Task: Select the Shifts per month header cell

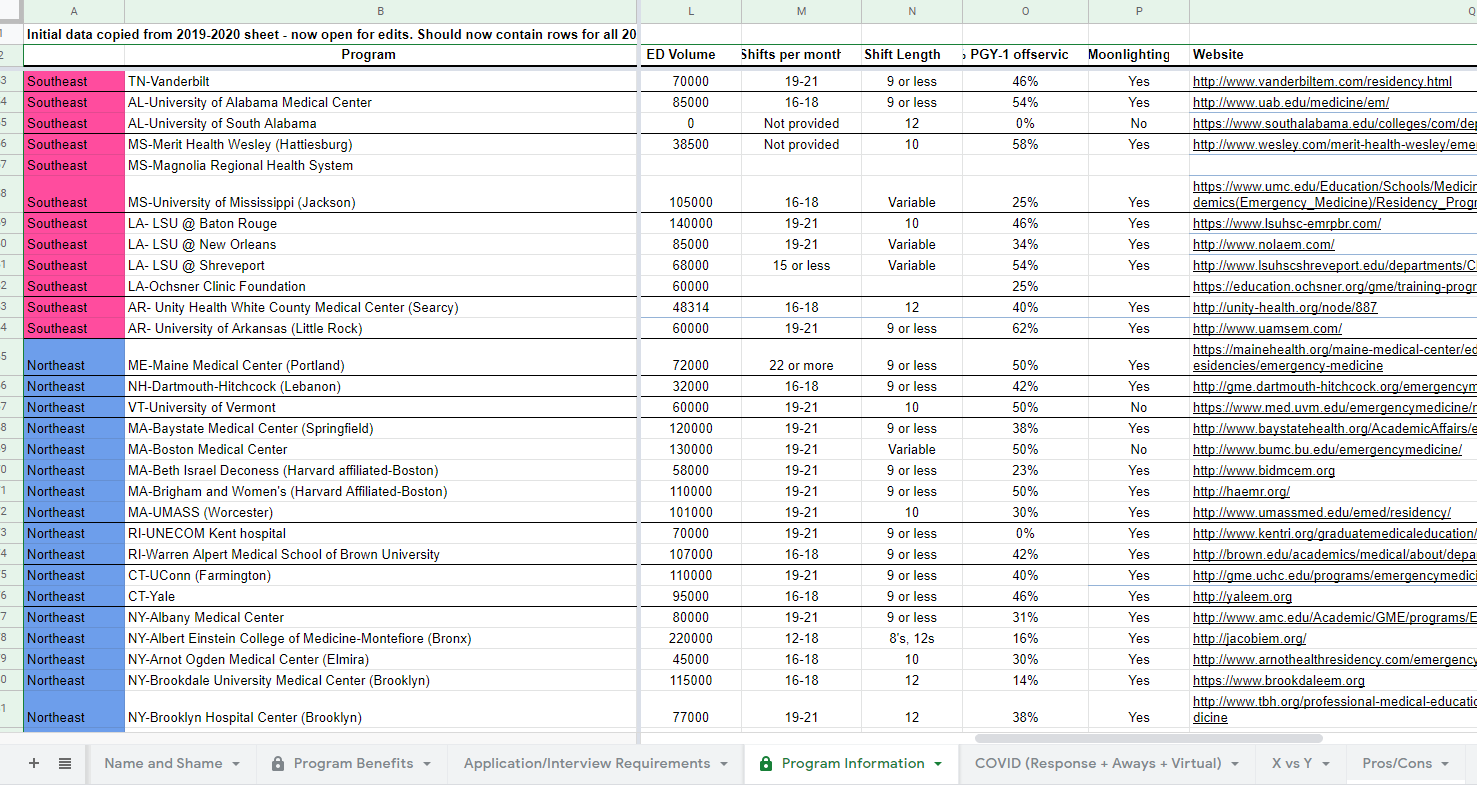Action: point(801,55)
